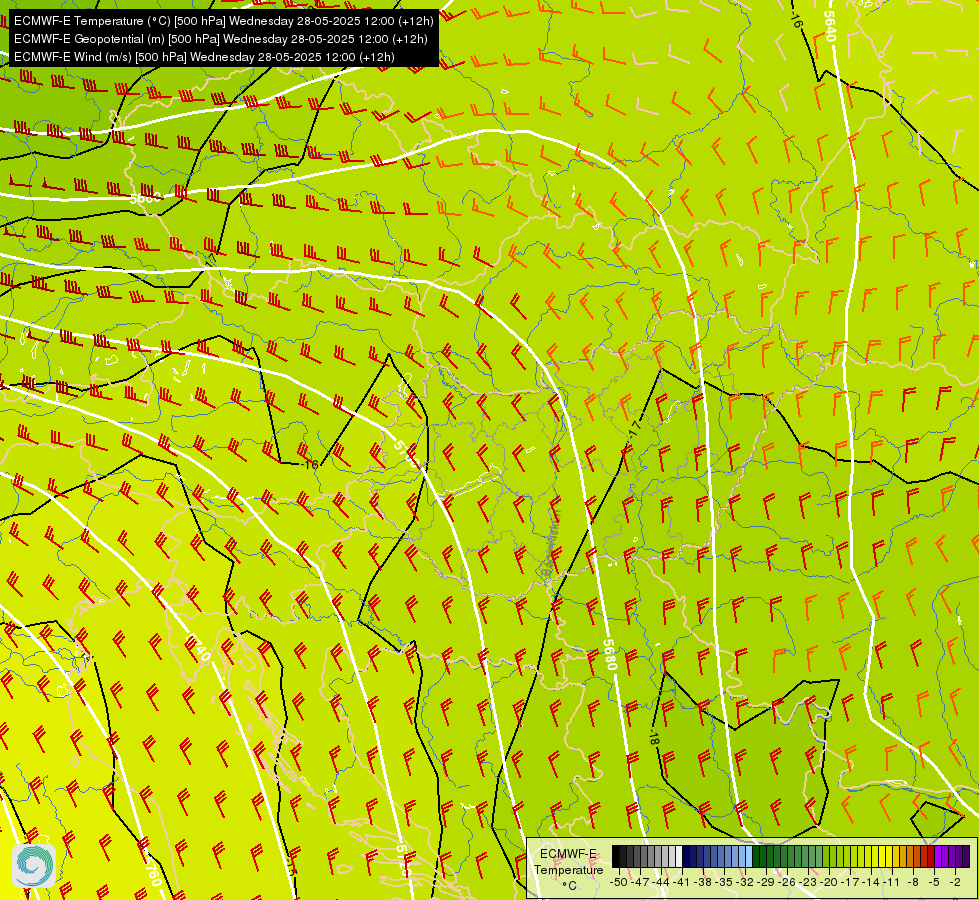
Task: Click the 5660 geopotential contour label
Action: 145,198
